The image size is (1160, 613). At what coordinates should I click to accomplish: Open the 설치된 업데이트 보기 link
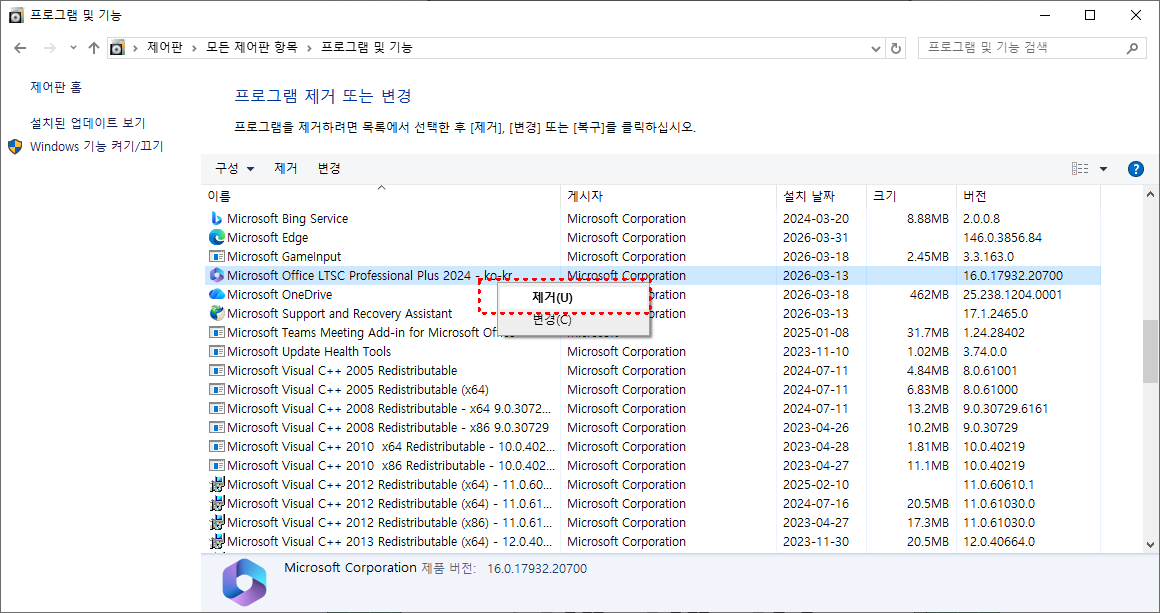point(87,123)
